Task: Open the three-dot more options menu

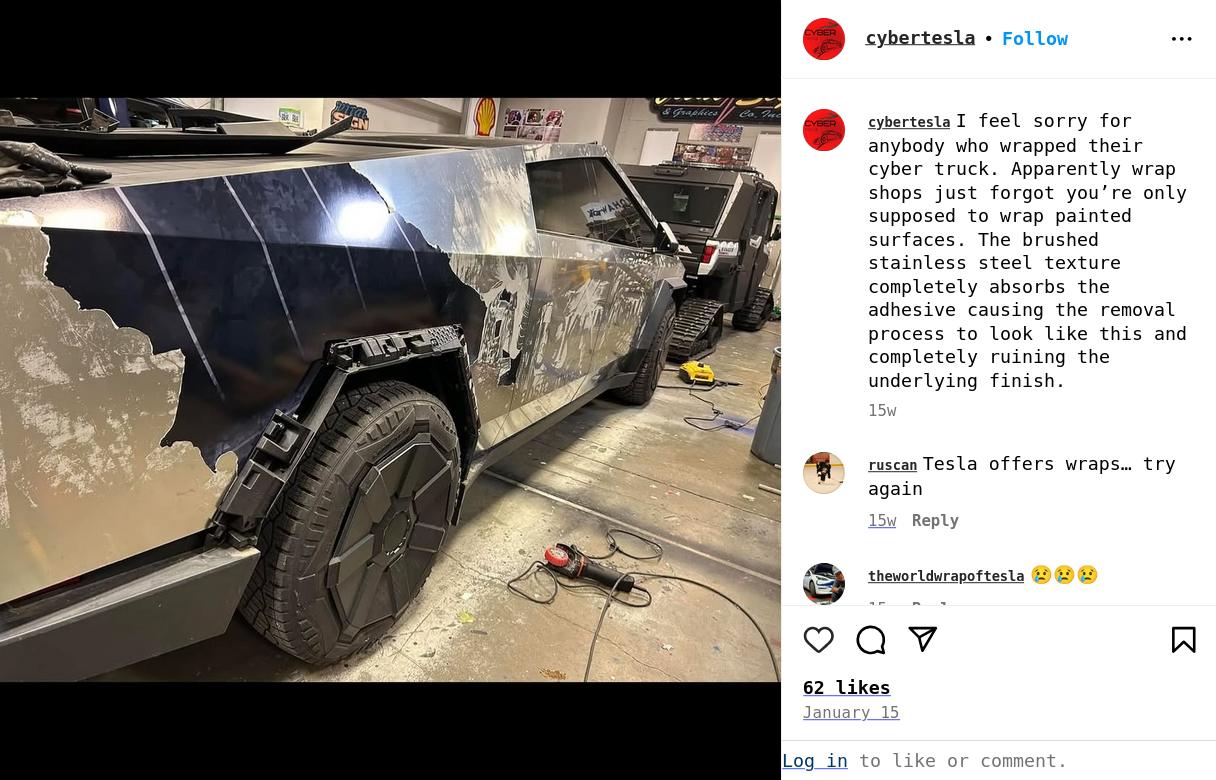Action: tap(1182, 39)
